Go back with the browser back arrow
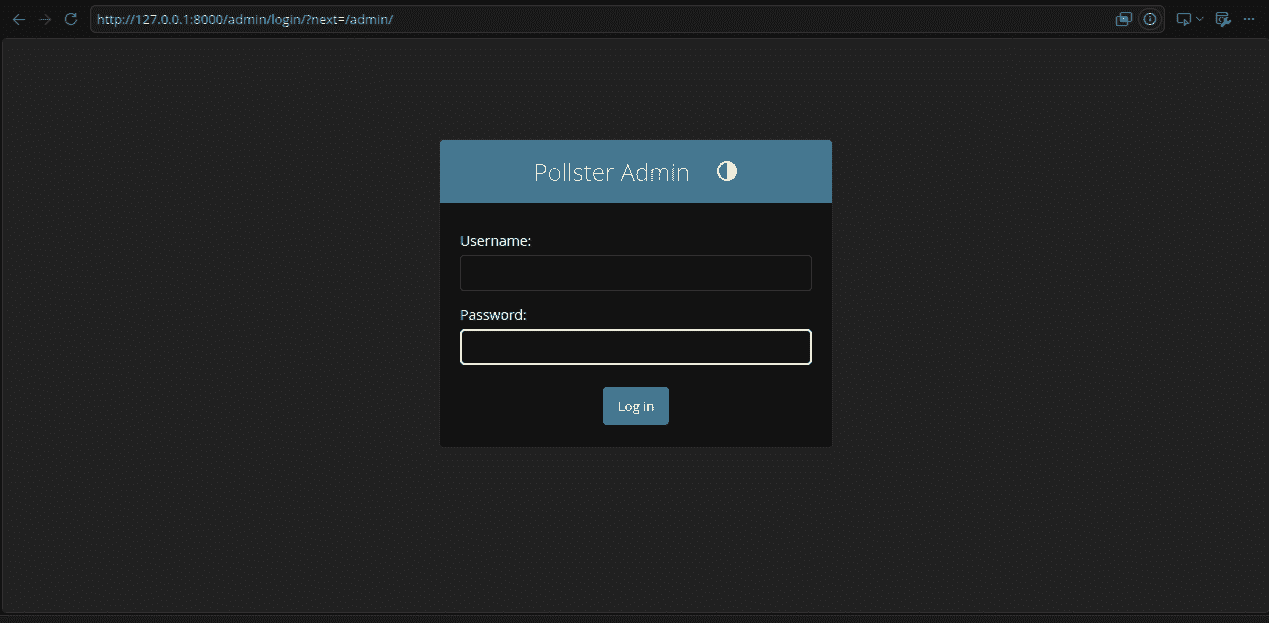Screen dimensions: 1269x623 (18, 19)
